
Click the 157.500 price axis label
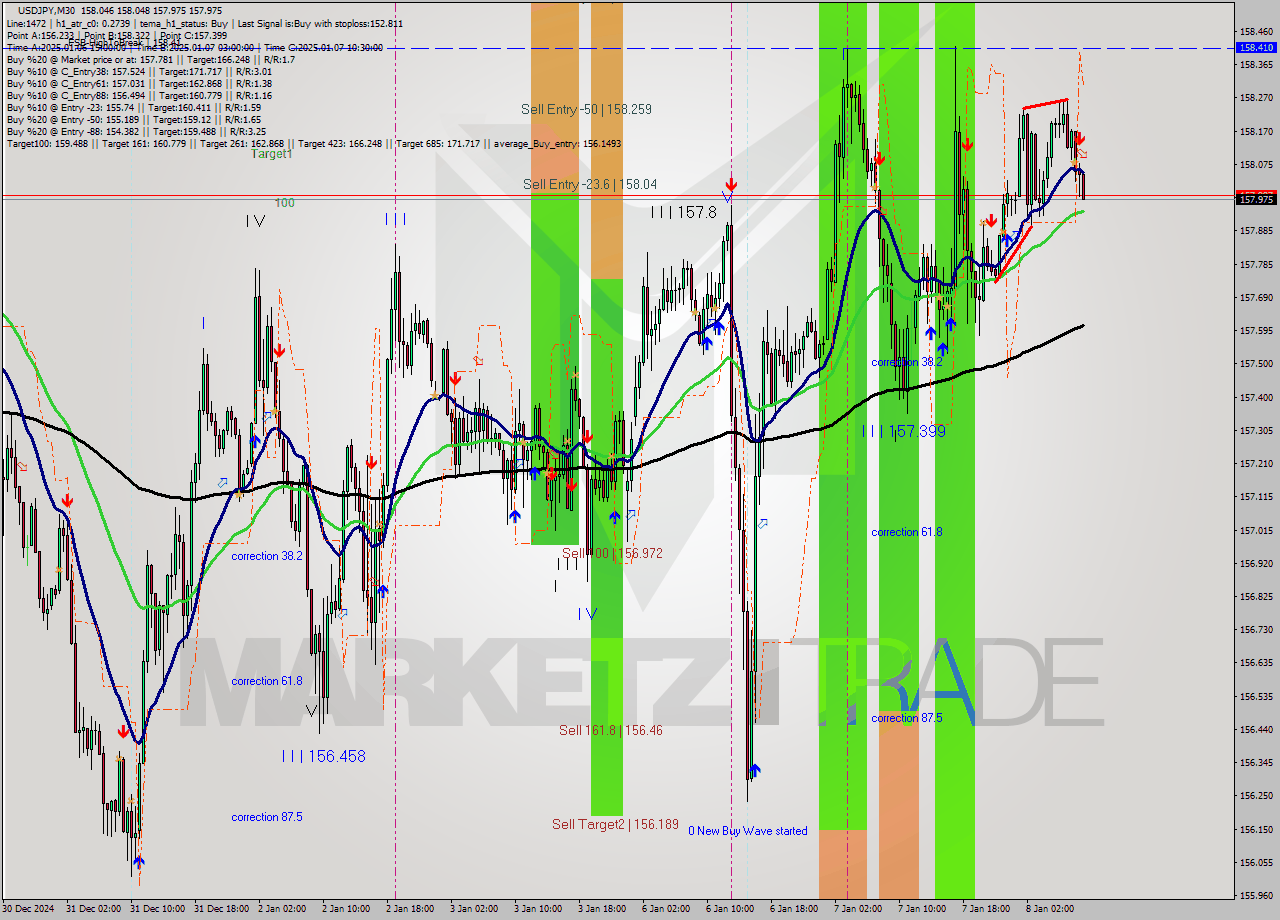1256,364
